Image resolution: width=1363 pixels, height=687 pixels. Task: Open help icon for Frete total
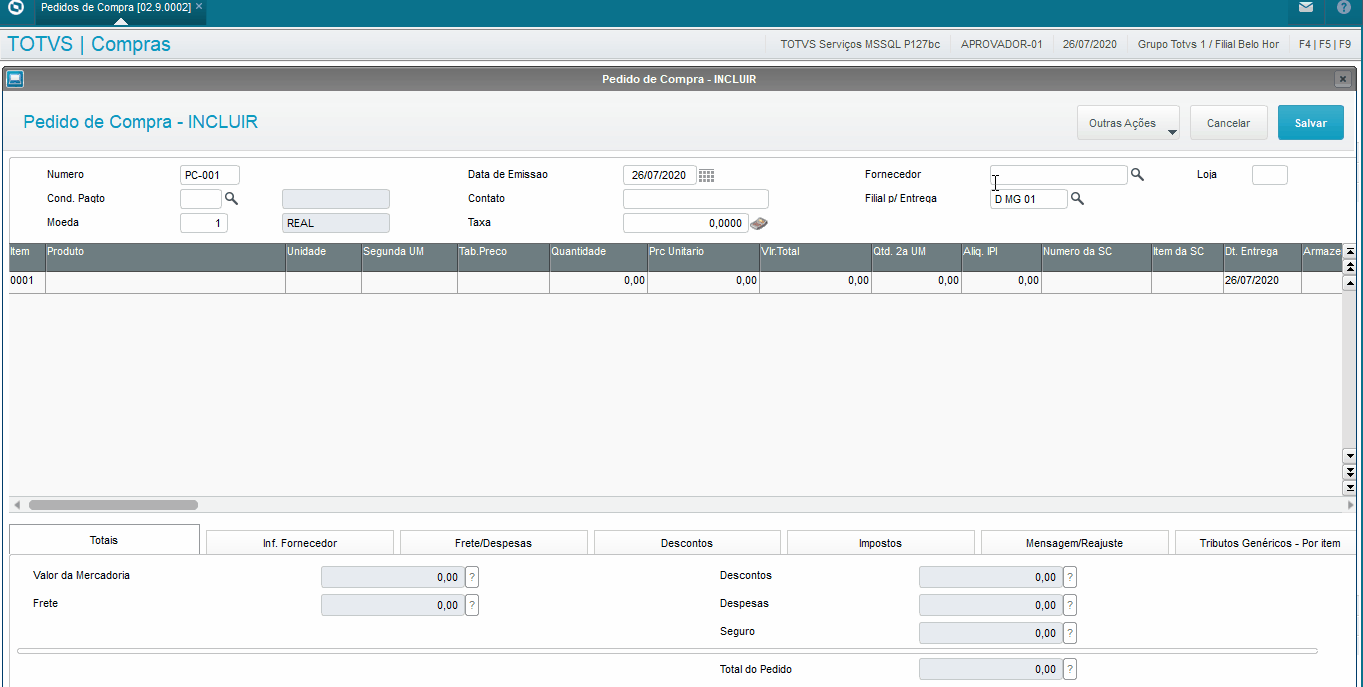[472, 605]
